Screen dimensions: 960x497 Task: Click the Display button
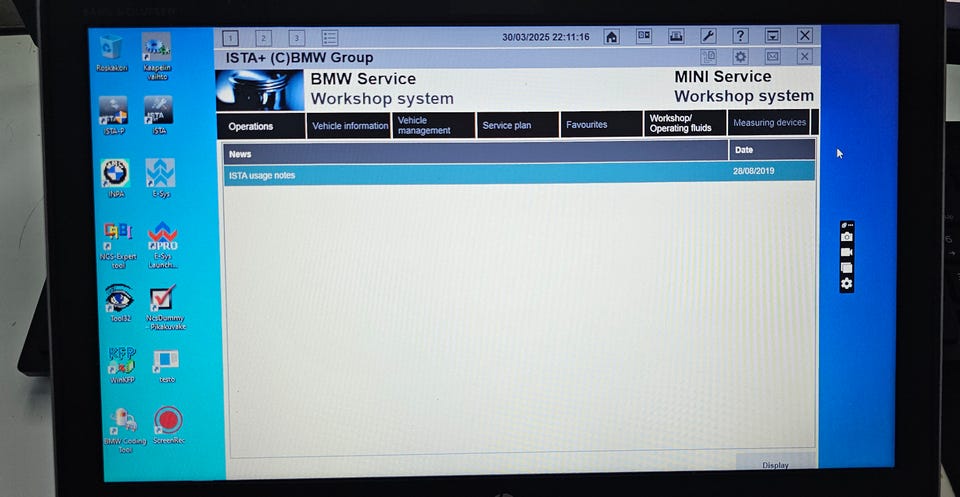click(775, 465)
